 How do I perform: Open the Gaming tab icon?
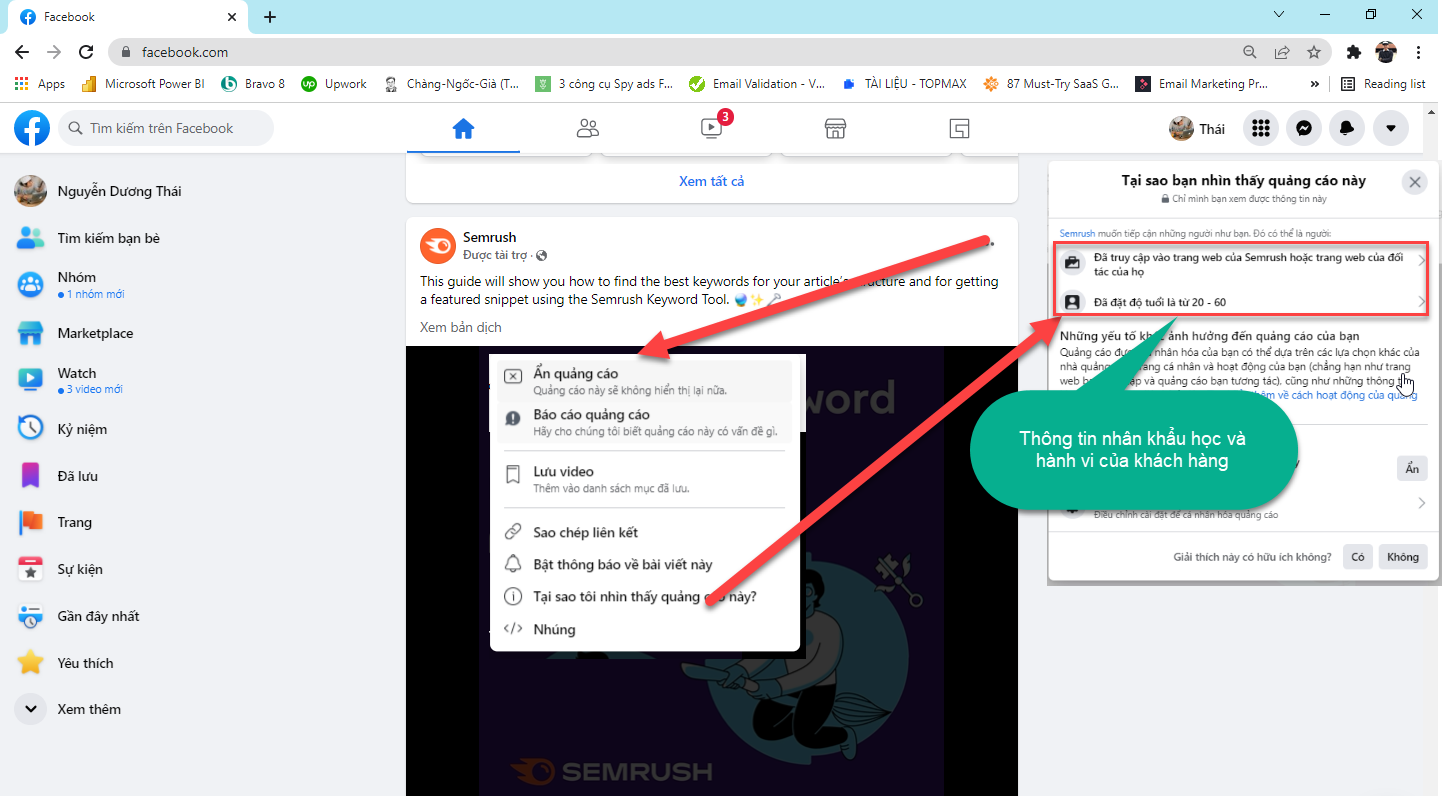point(959,128)
